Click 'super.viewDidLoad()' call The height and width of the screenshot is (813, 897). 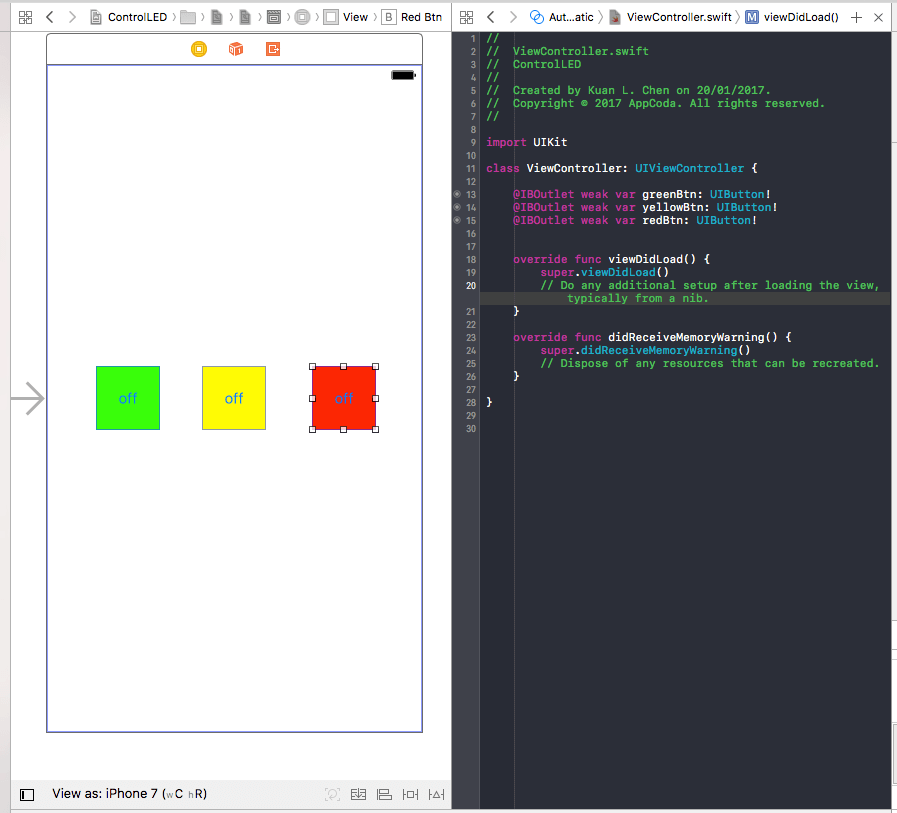click(605, 272)
